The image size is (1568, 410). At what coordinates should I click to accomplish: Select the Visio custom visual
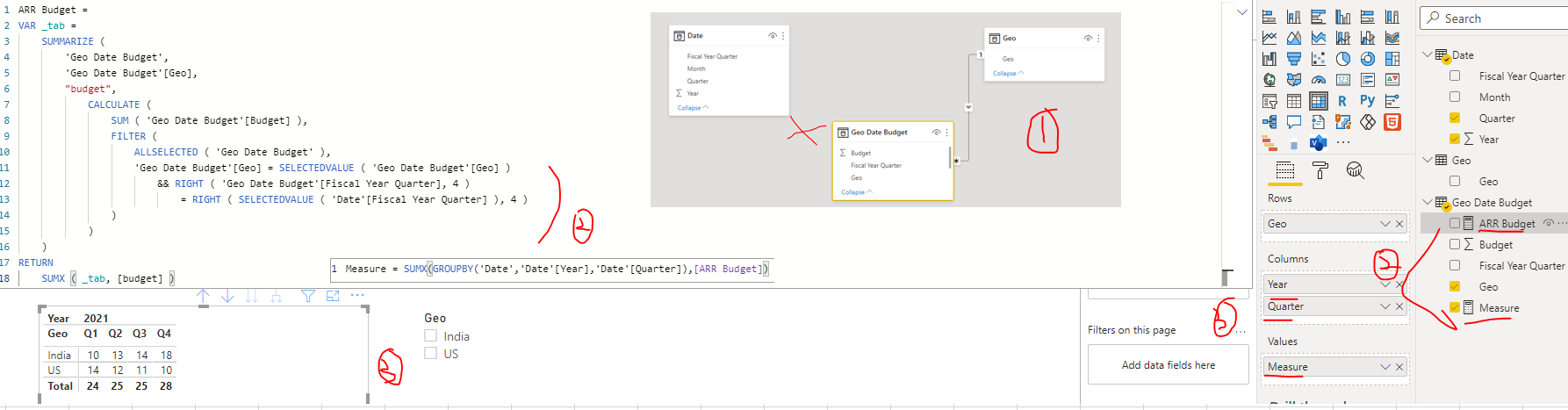pos(1319,143)
